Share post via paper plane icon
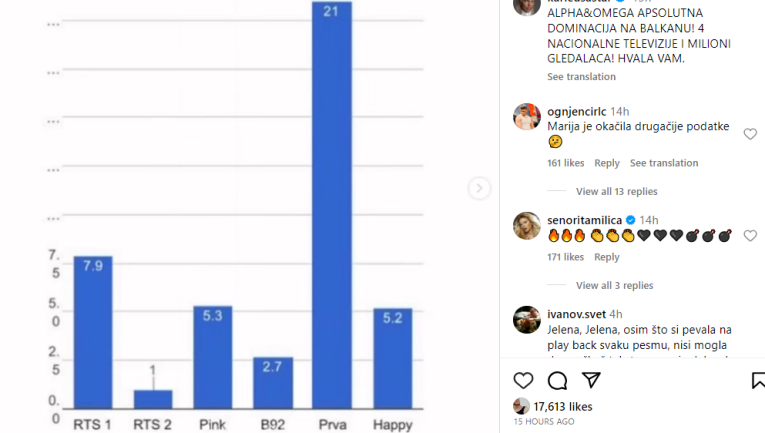 click(x=591, y=380)
